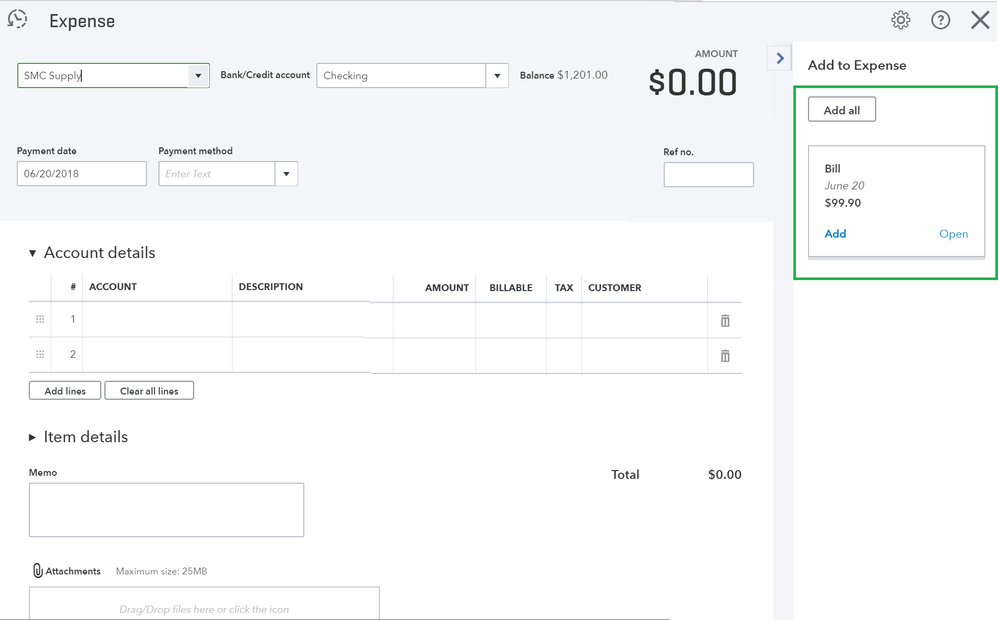Open the Bank/Credit account dropdown arrow
Viewport: 999px width, 620px height.
(497, 76)
